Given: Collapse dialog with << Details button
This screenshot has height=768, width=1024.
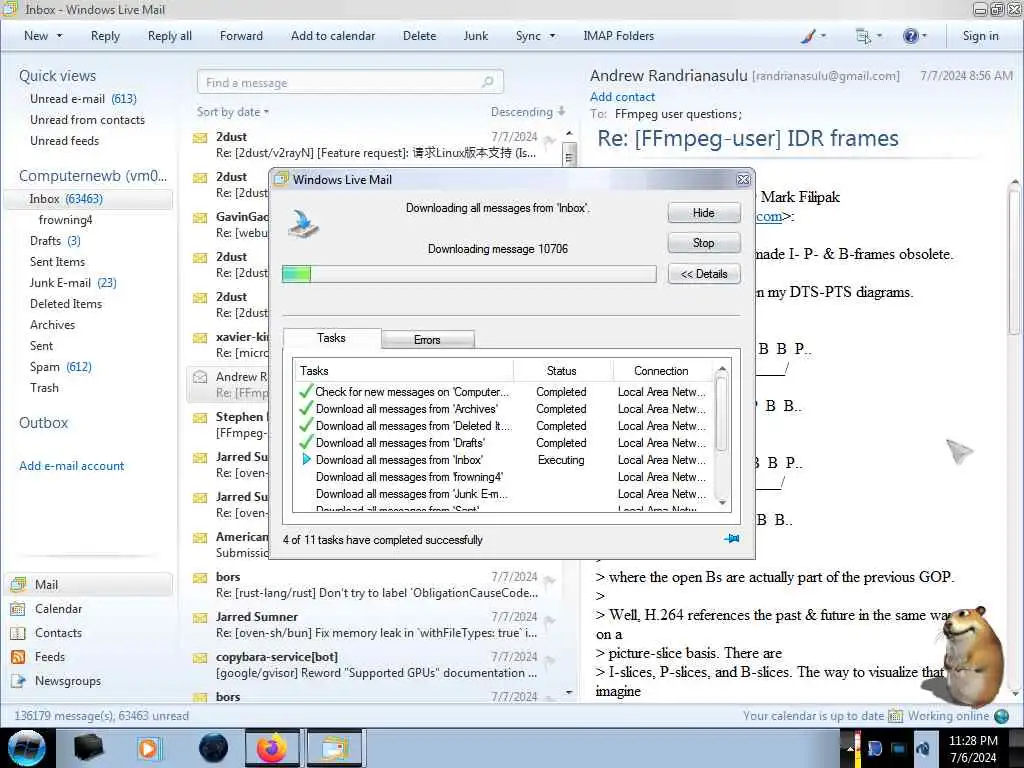Looking at the screenshot, I should 703,274.
